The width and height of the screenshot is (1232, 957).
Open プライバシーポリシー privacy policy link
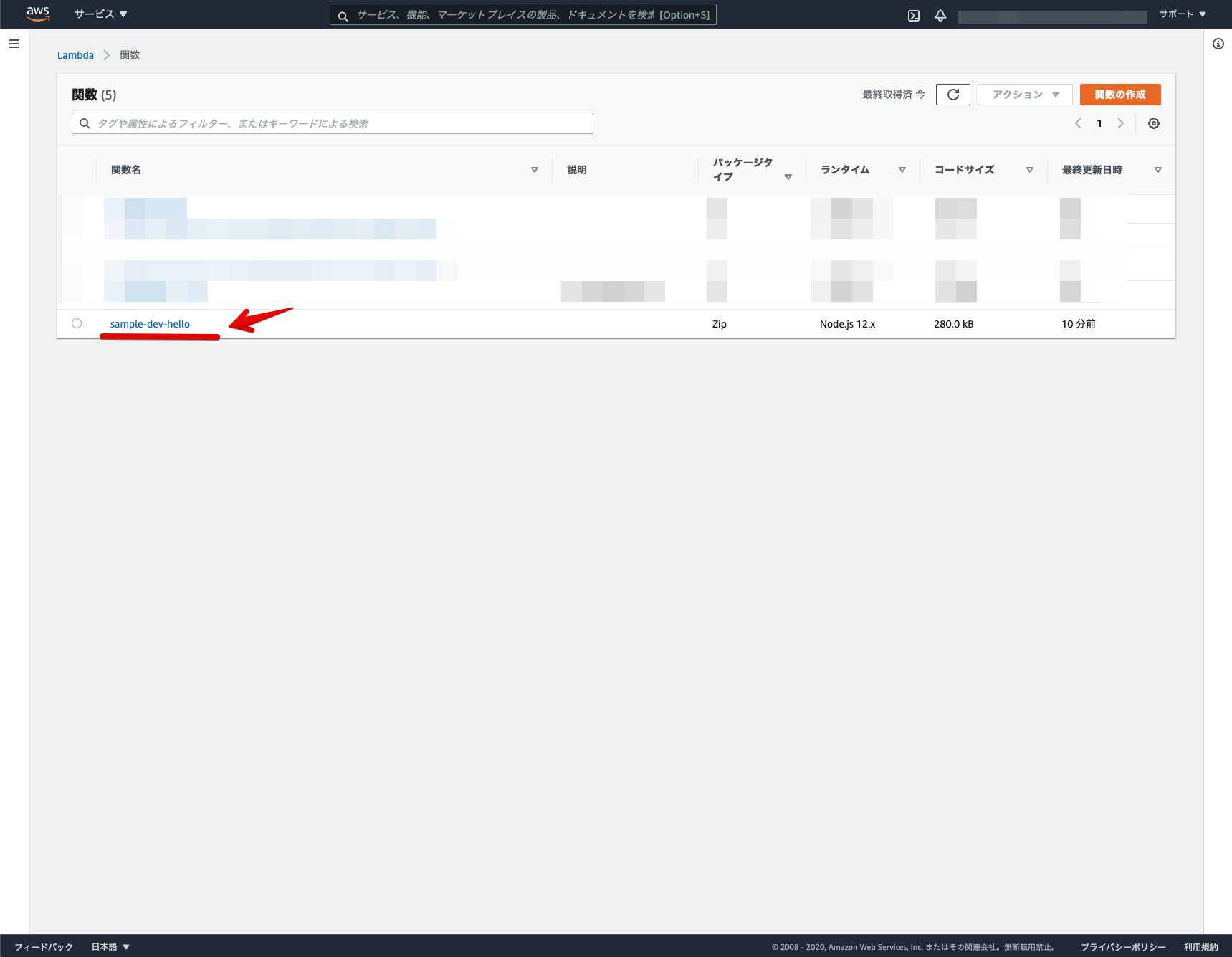[x=1123, y=947]
